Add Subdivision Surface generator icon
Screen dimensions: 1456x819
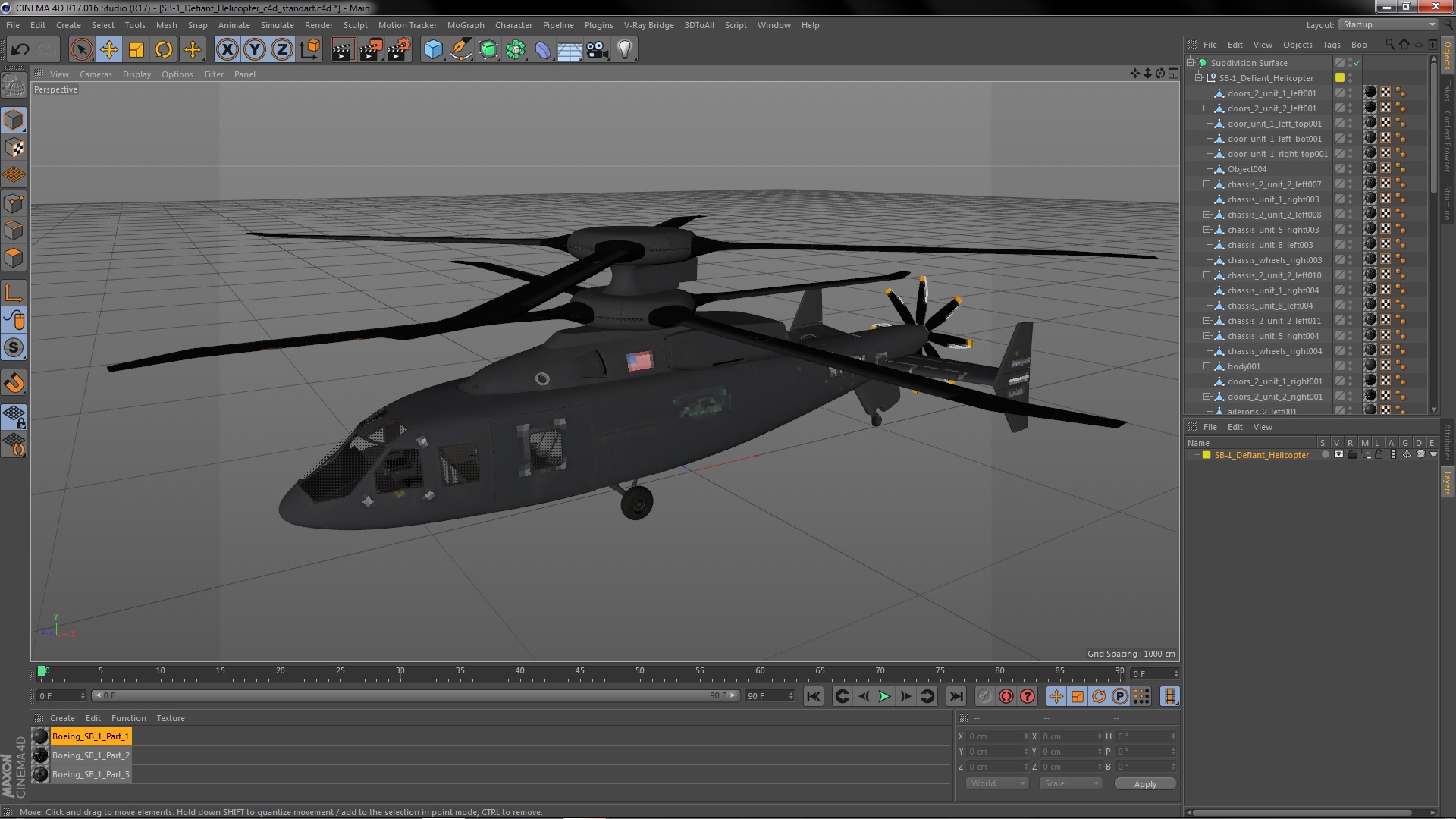488,50
